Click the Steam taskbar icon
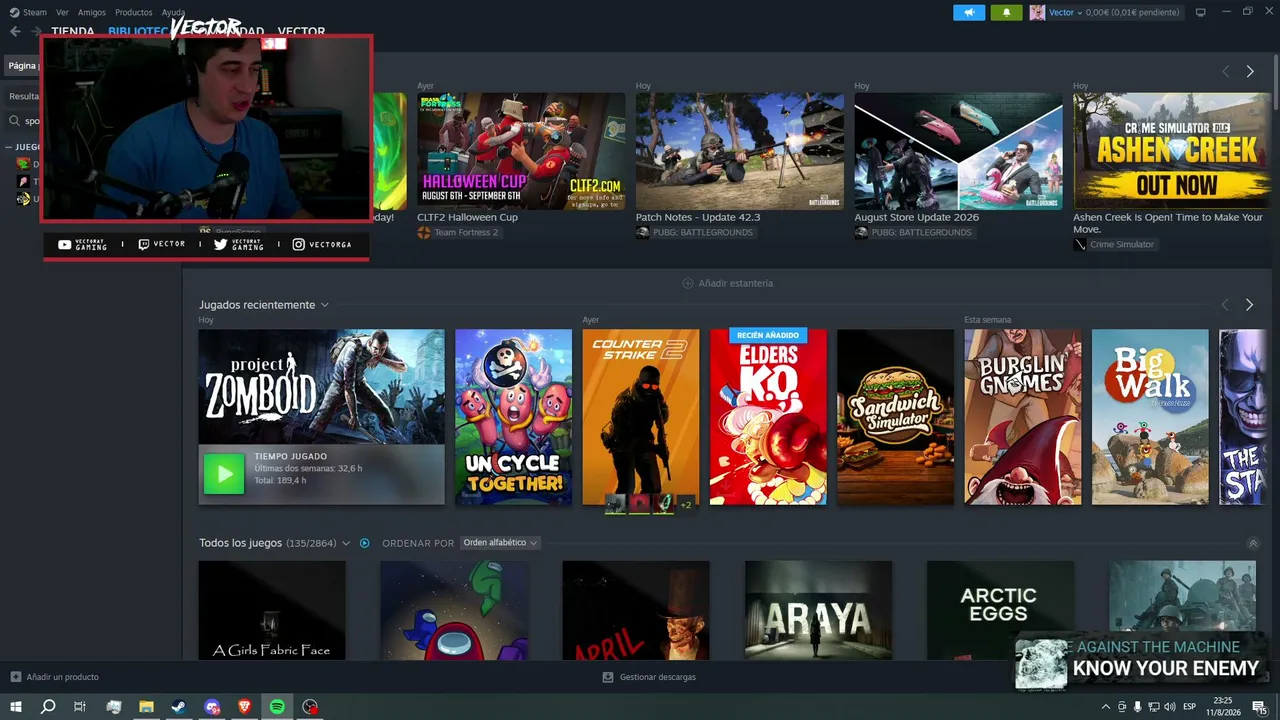1280x720 pixels. tap(179, 707)
